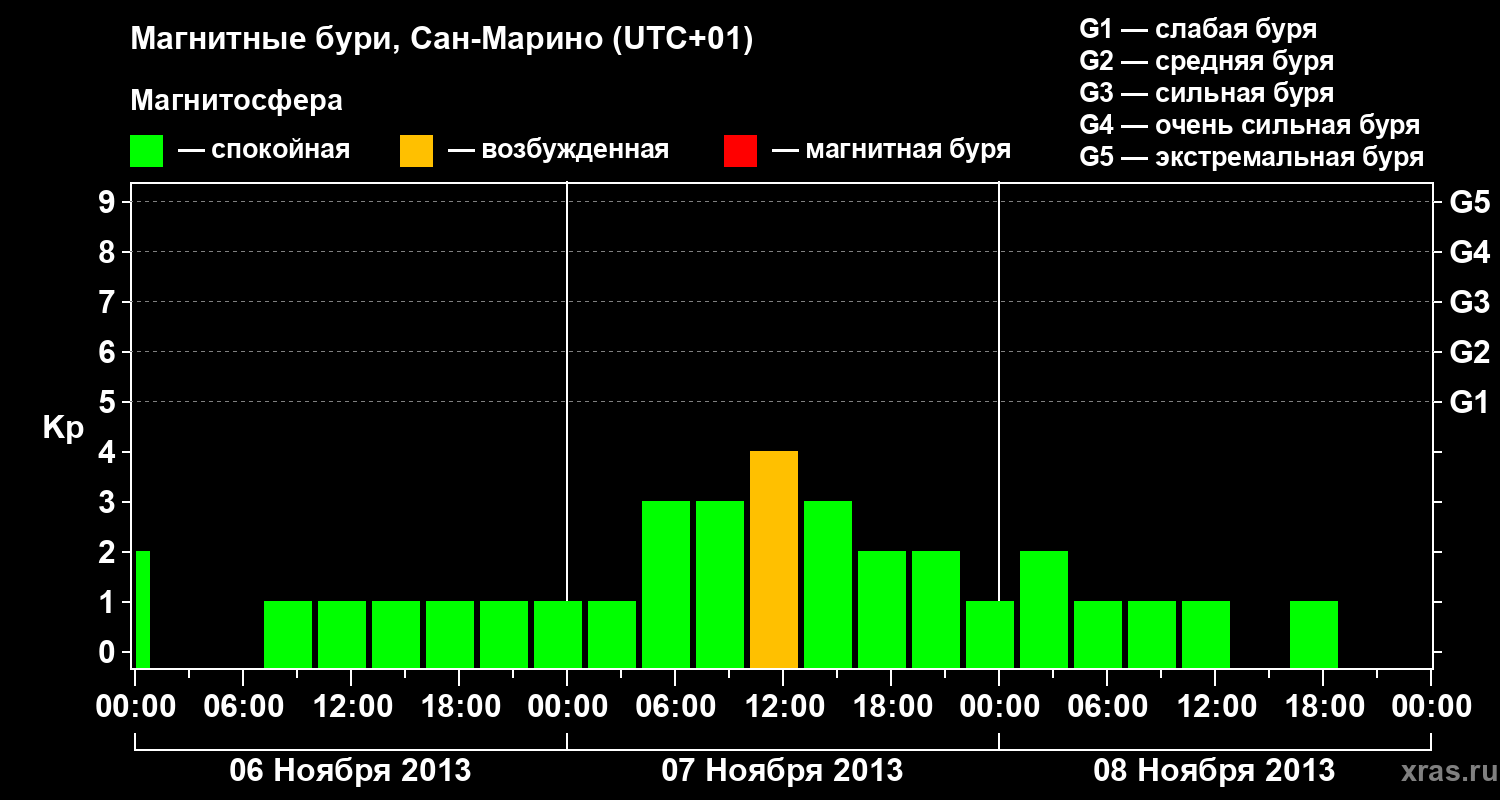Click the G4 label on the right axis
1500x800 pixels.
click(x=1470, y=252)
